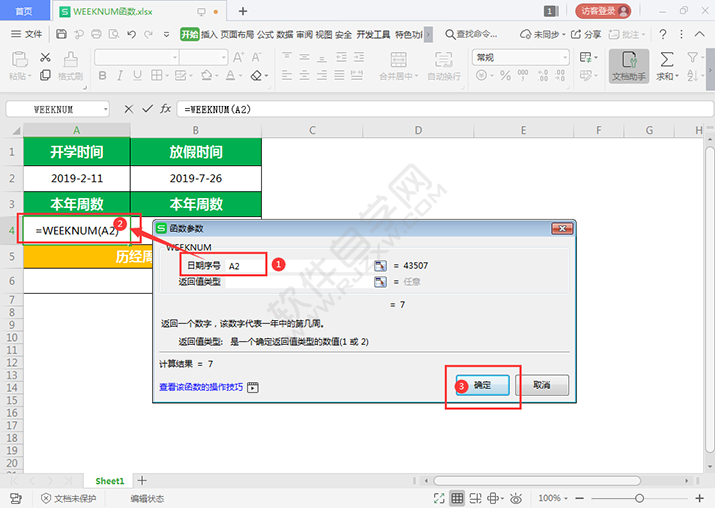Open the 文件 file menu

26,34
